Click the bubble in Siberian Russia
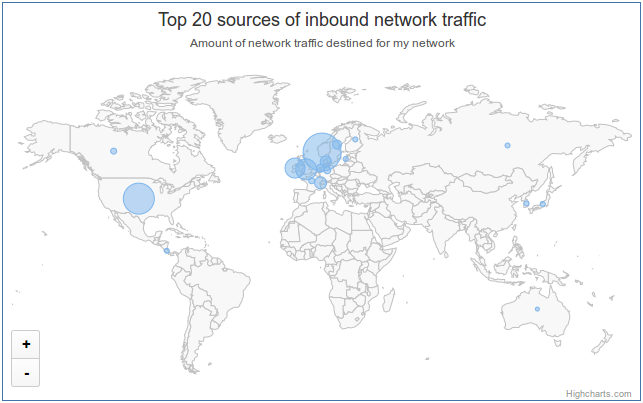 tap(507, 146)
